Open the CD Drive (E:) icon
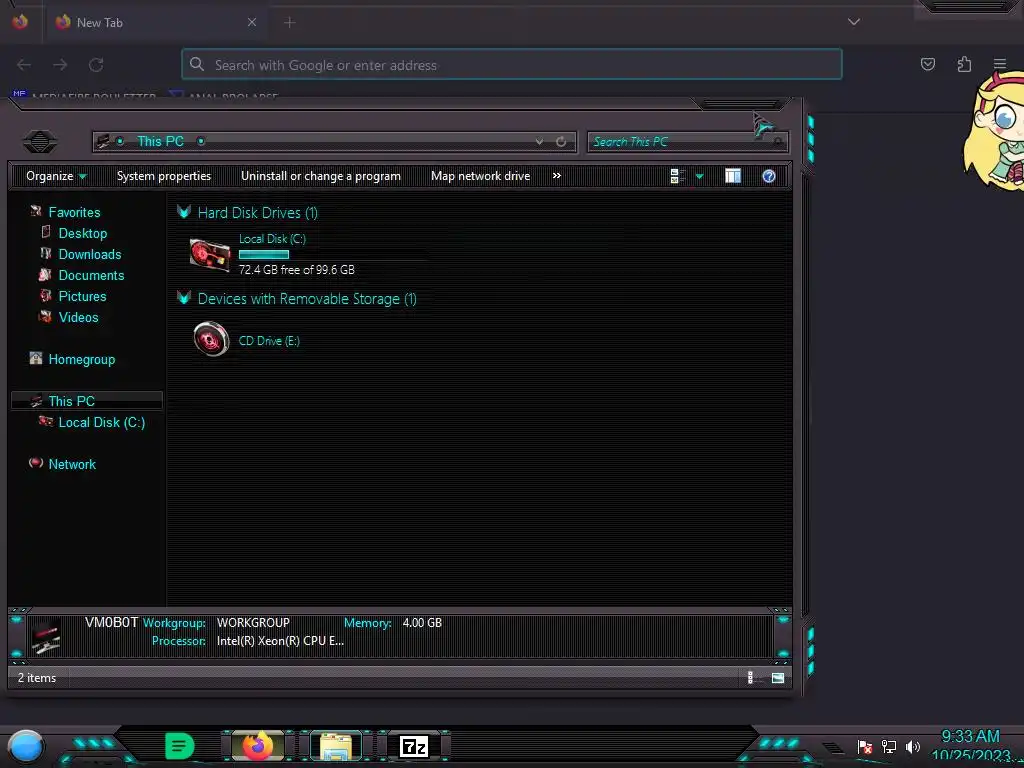Screen dimensions: 1024x768 211,339
